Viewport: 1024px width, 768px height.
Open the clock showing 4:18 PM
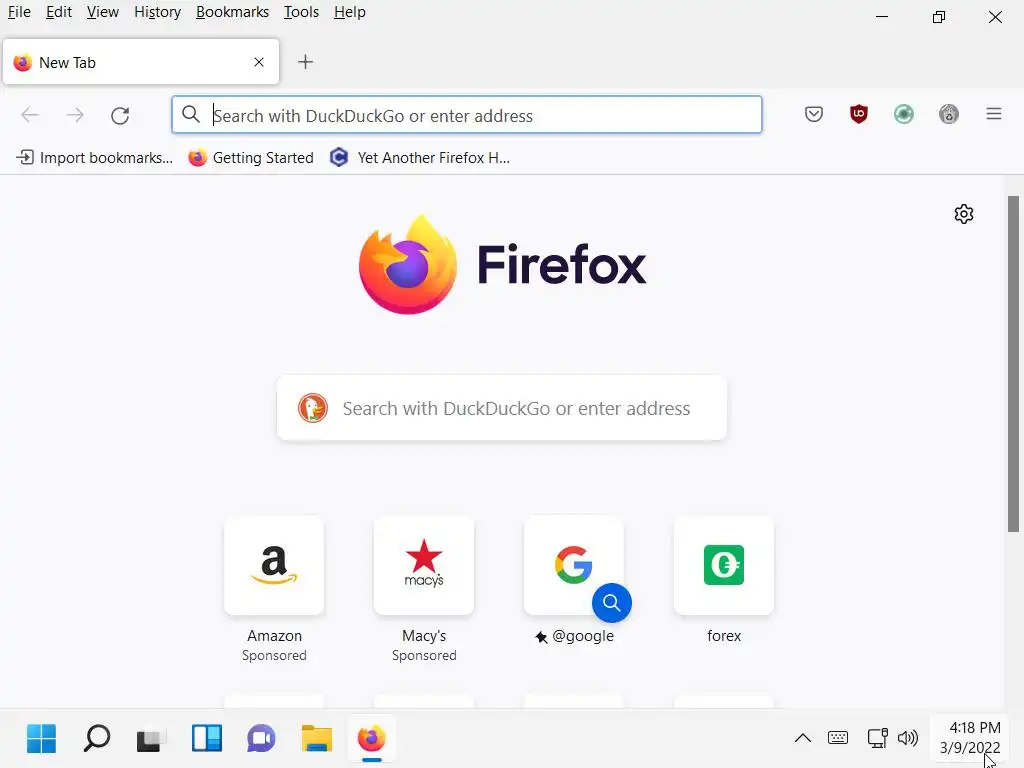[x=970, y=738]
